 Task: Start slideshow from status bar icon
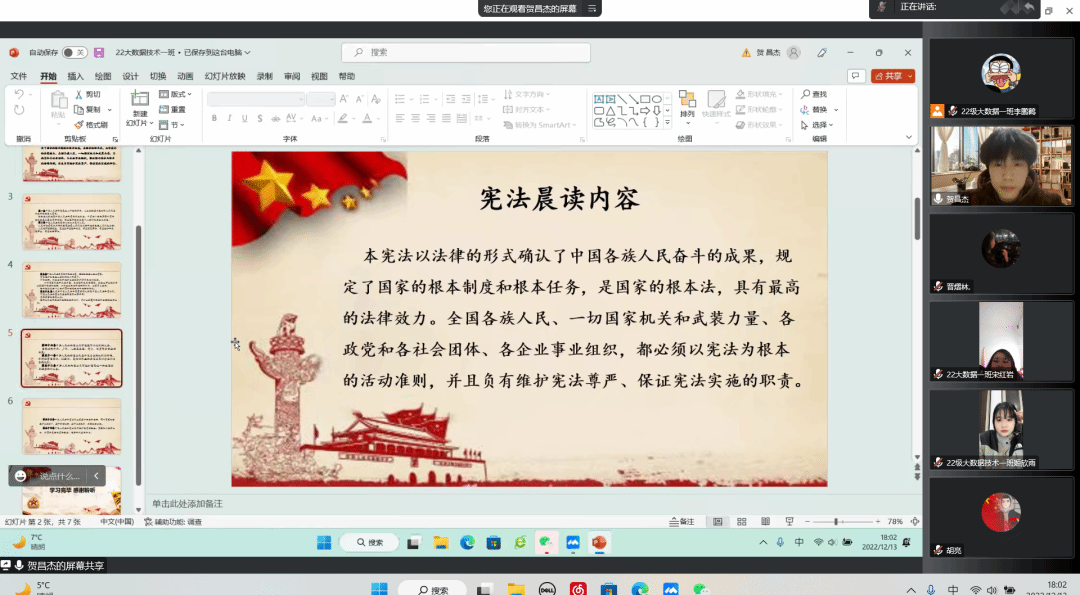coord(788,522)
